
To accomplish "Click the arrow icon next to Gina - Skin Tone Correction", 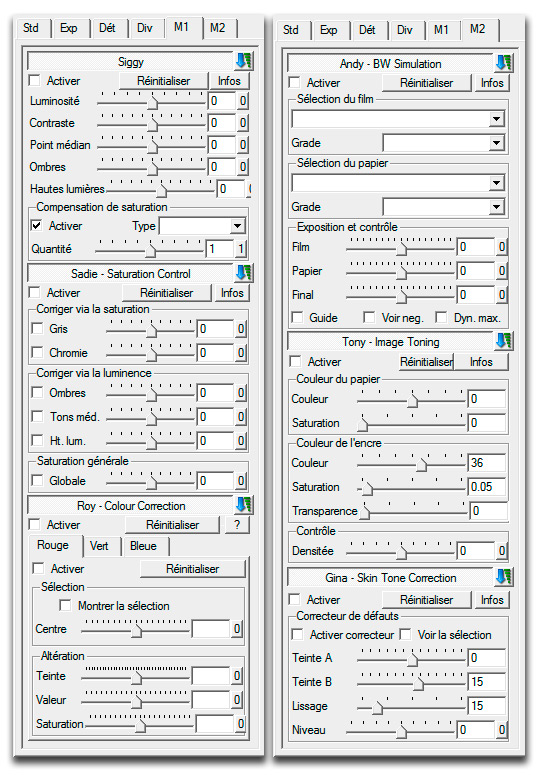I will (x=504, y=577).
